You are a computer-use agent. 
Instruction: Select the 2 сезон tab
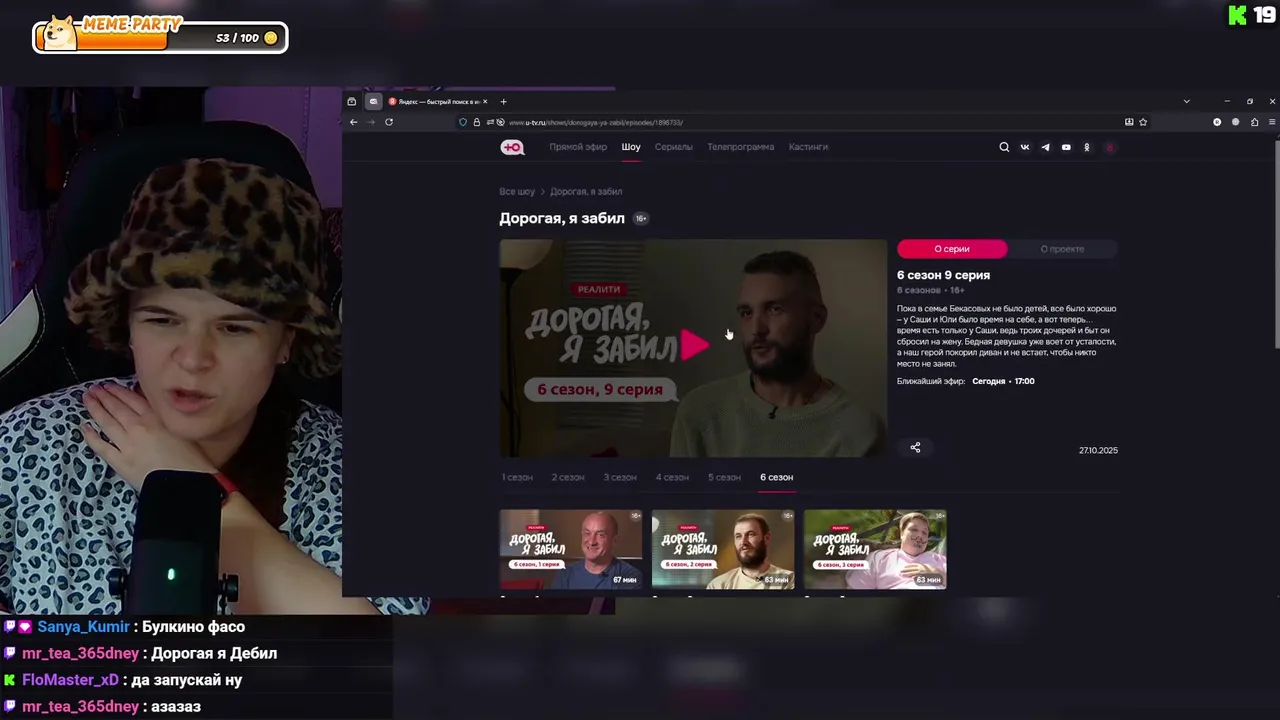[568, 477]
